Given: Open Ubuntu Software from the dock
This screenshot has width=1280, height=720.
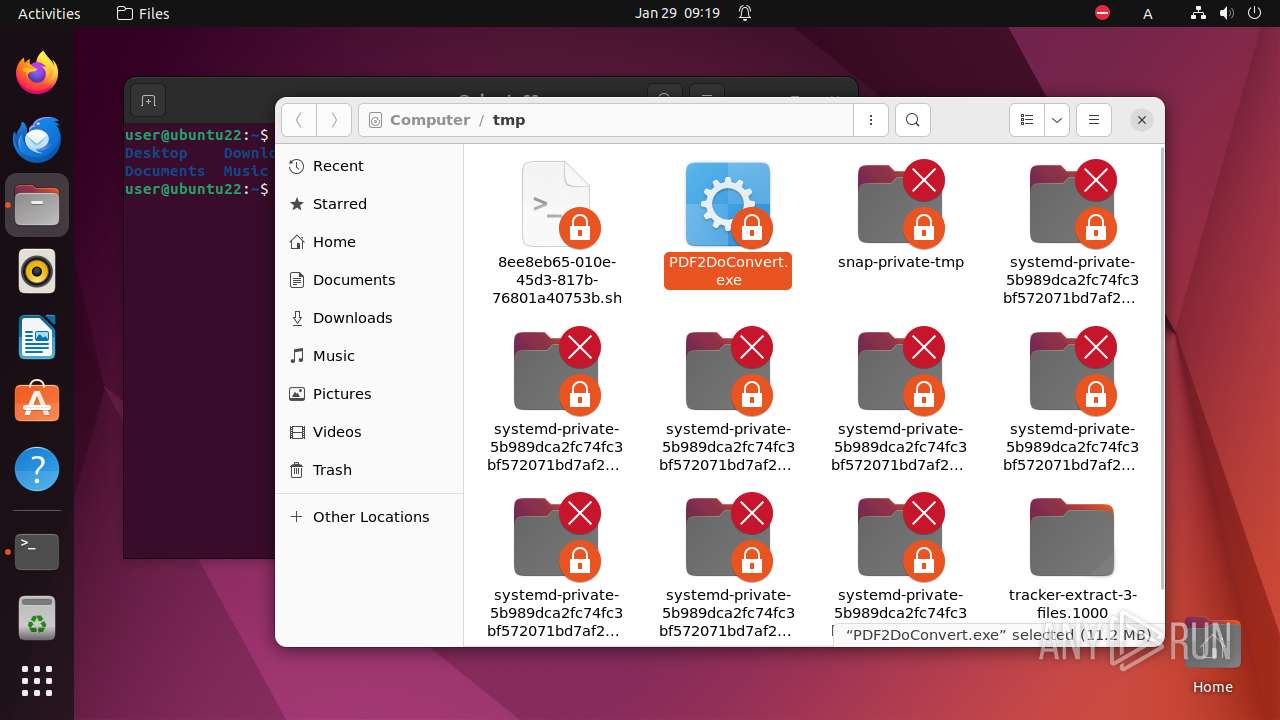Looking at the screenshot, I should click(37, 403).
